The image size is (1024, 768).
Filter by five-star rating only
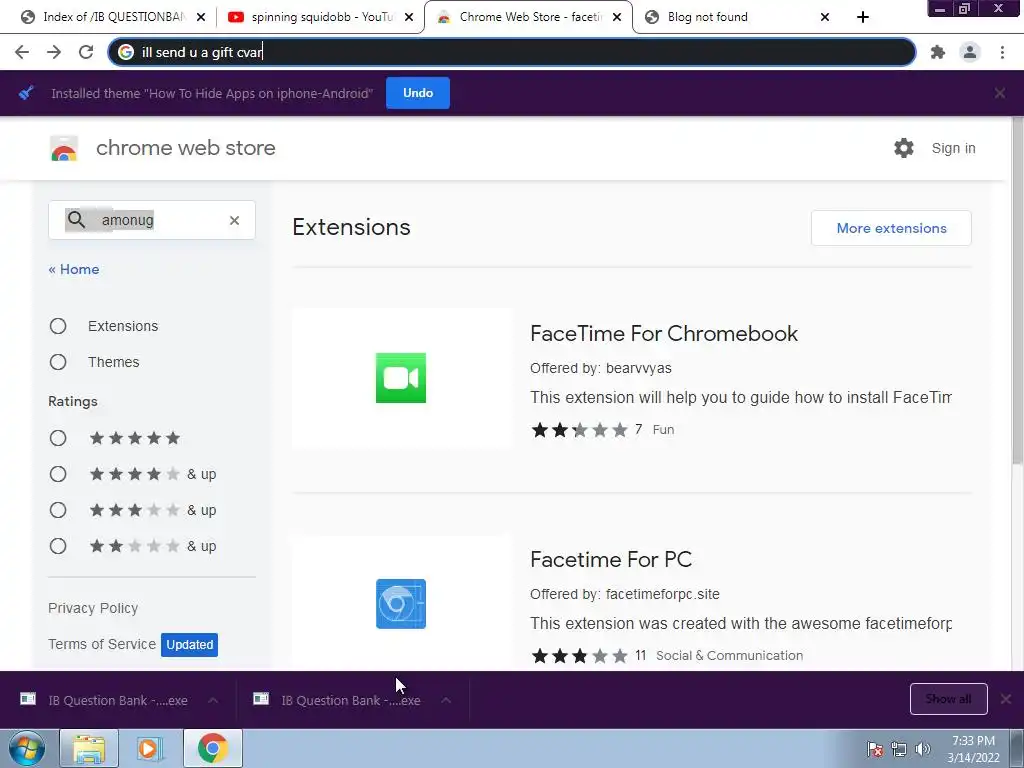[58, 438]
